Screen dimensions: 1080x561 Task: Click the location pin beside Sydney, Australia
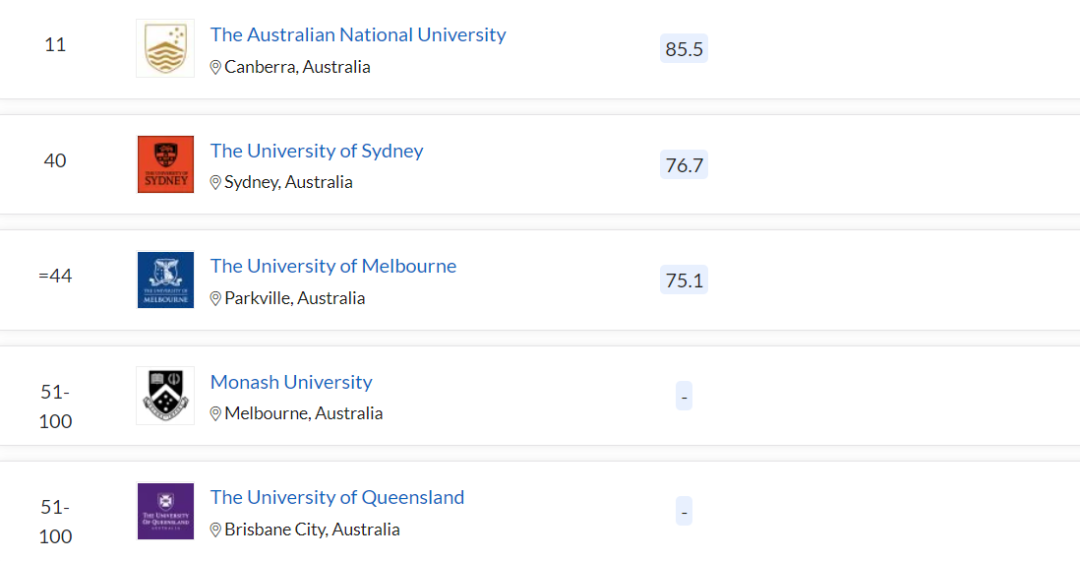(x=215, y=182)
